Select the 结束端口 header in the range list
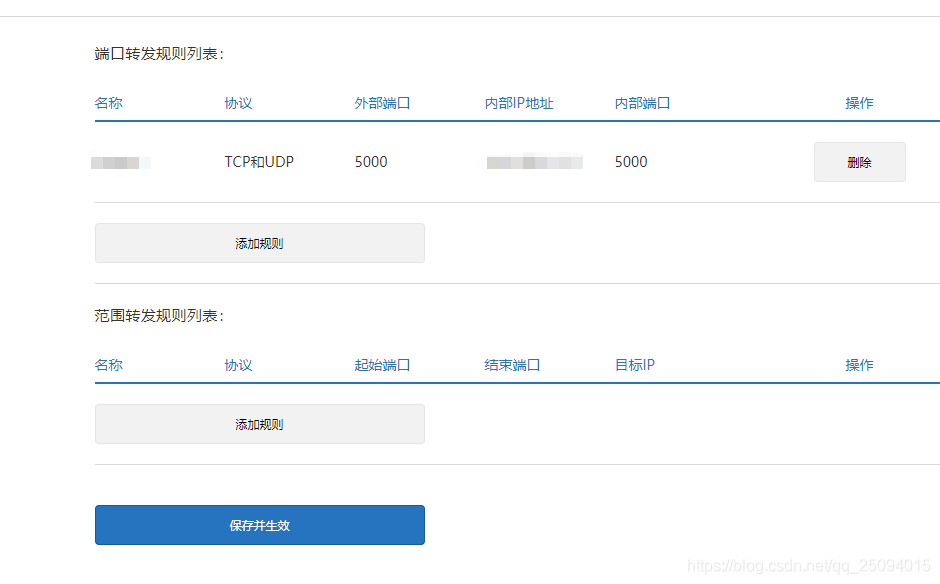 click(512, 365)
